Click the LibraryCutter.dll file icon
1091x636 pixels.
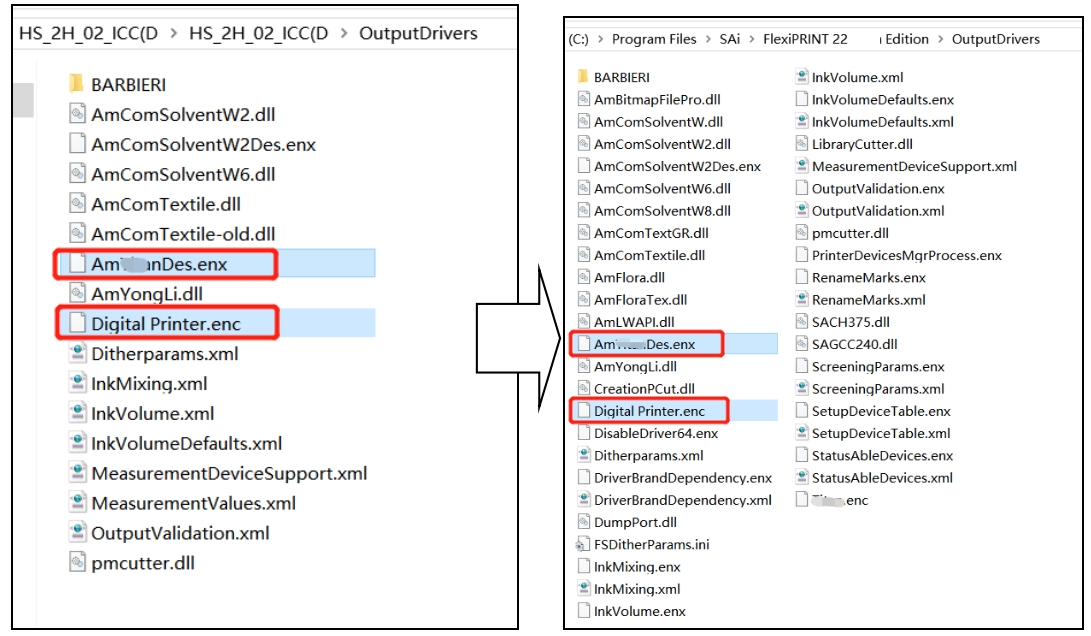802,144
